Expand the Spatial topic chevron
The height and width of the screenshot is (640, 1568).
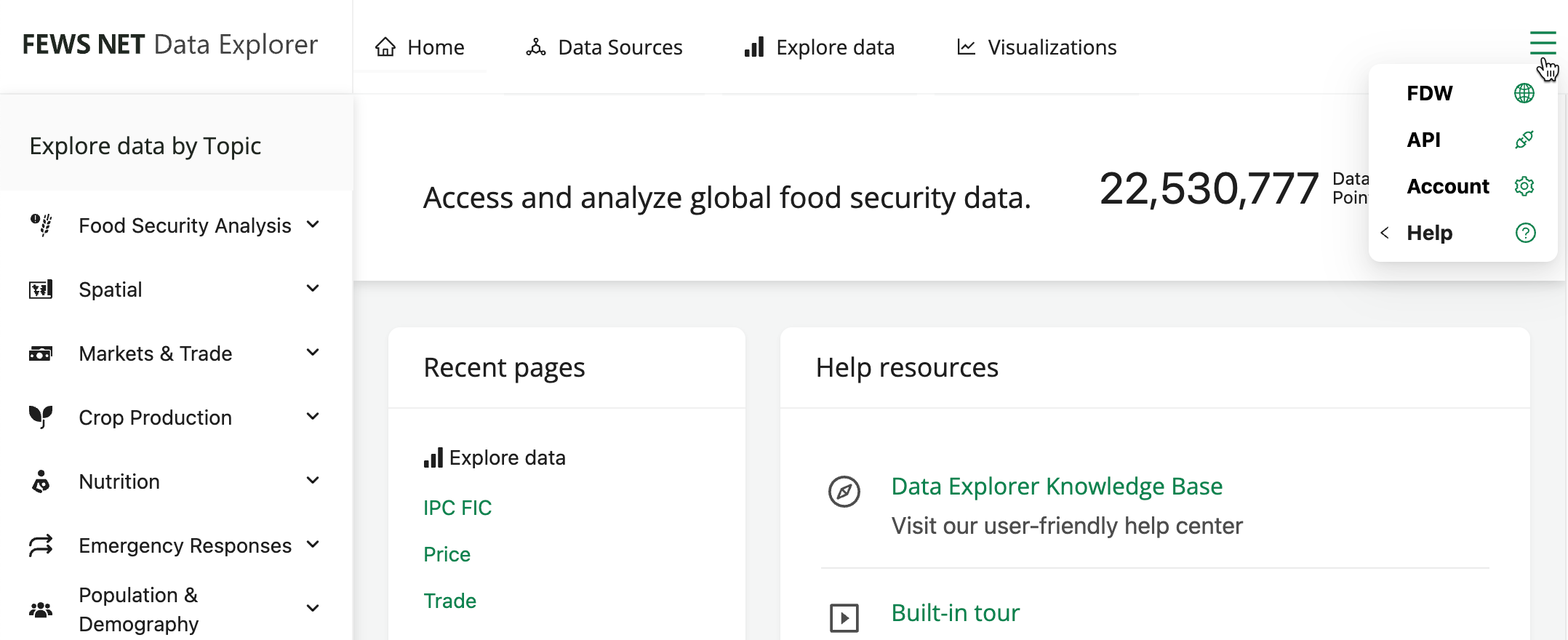click(313, 289)
